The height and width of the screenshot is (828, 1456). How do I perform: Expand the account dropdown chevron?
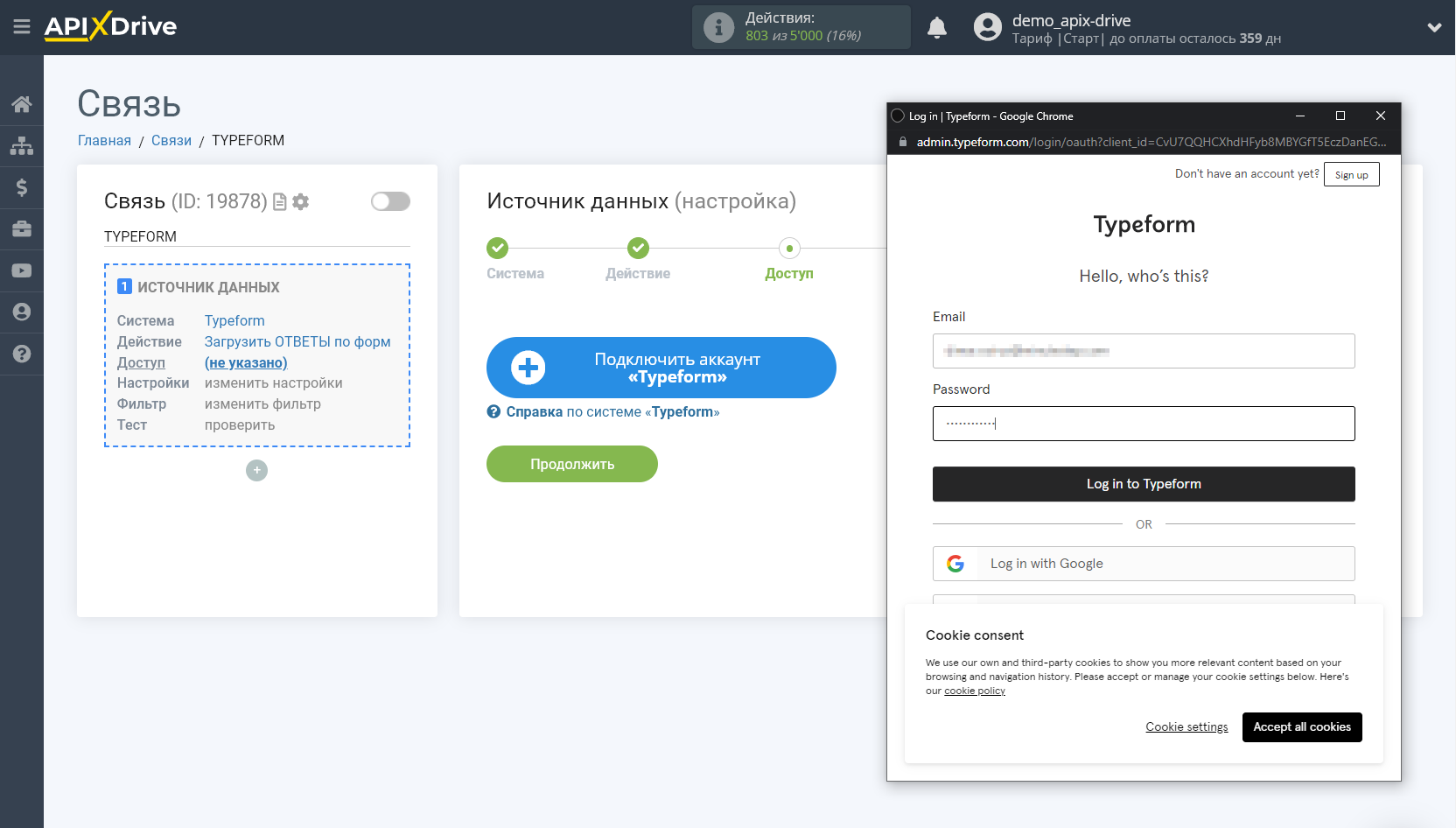click(x=1434, y=27)
